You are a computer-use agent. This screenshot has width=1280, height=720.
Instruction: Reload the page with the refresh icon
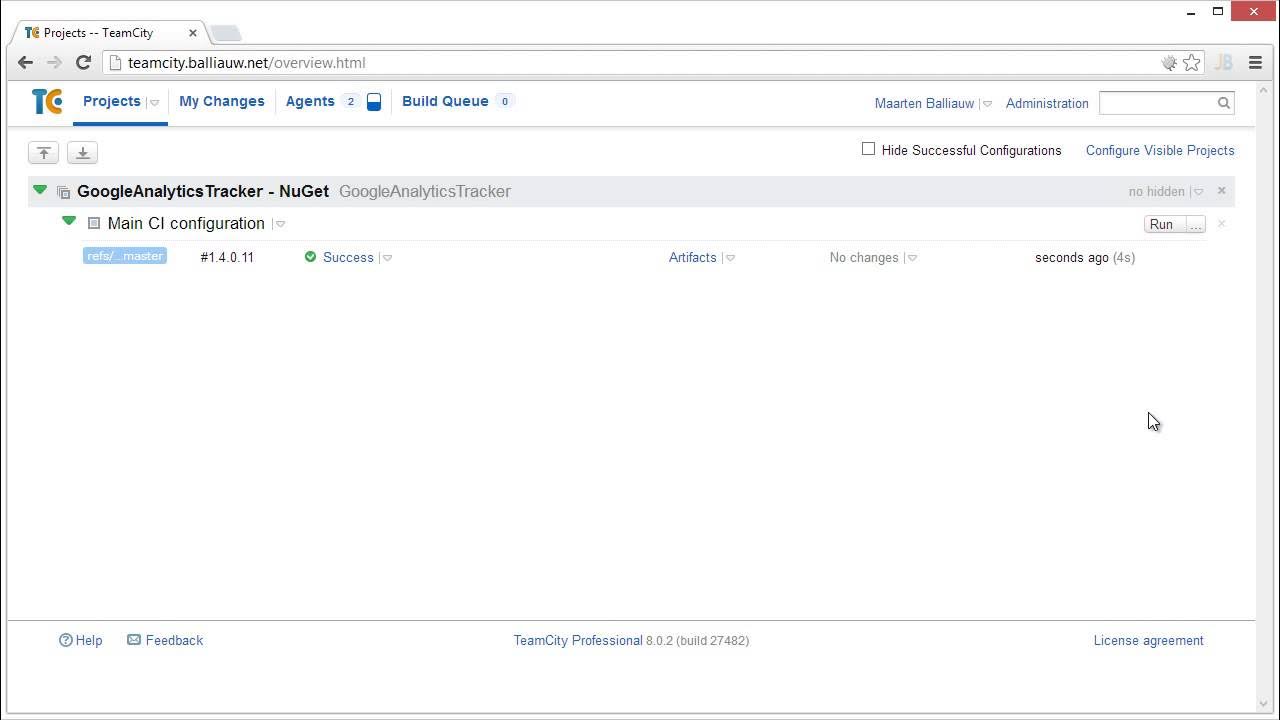(x=84, y=63)
